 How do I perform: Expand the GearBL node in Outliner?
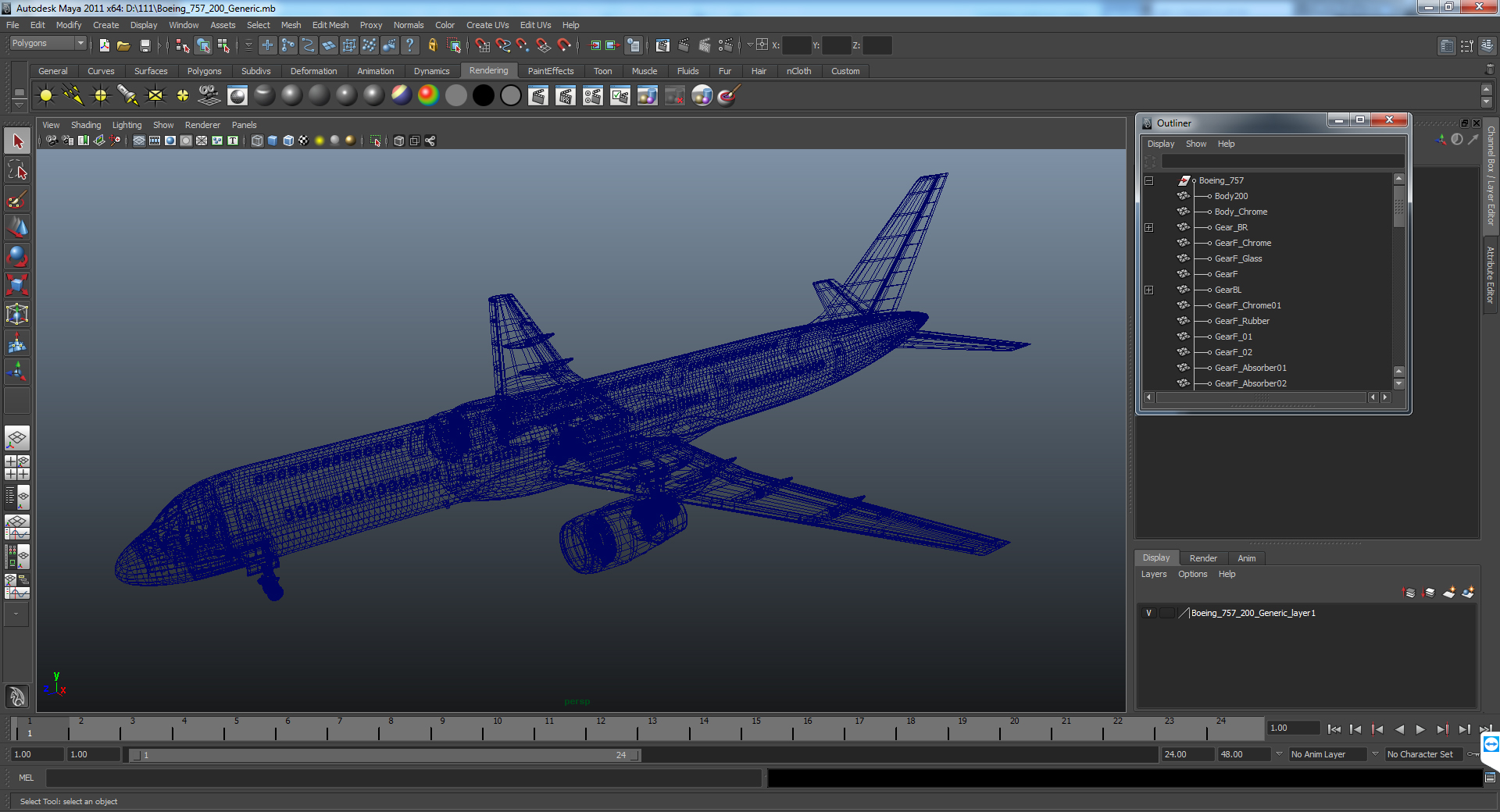pyautogui.click(x=1148, y=290)
